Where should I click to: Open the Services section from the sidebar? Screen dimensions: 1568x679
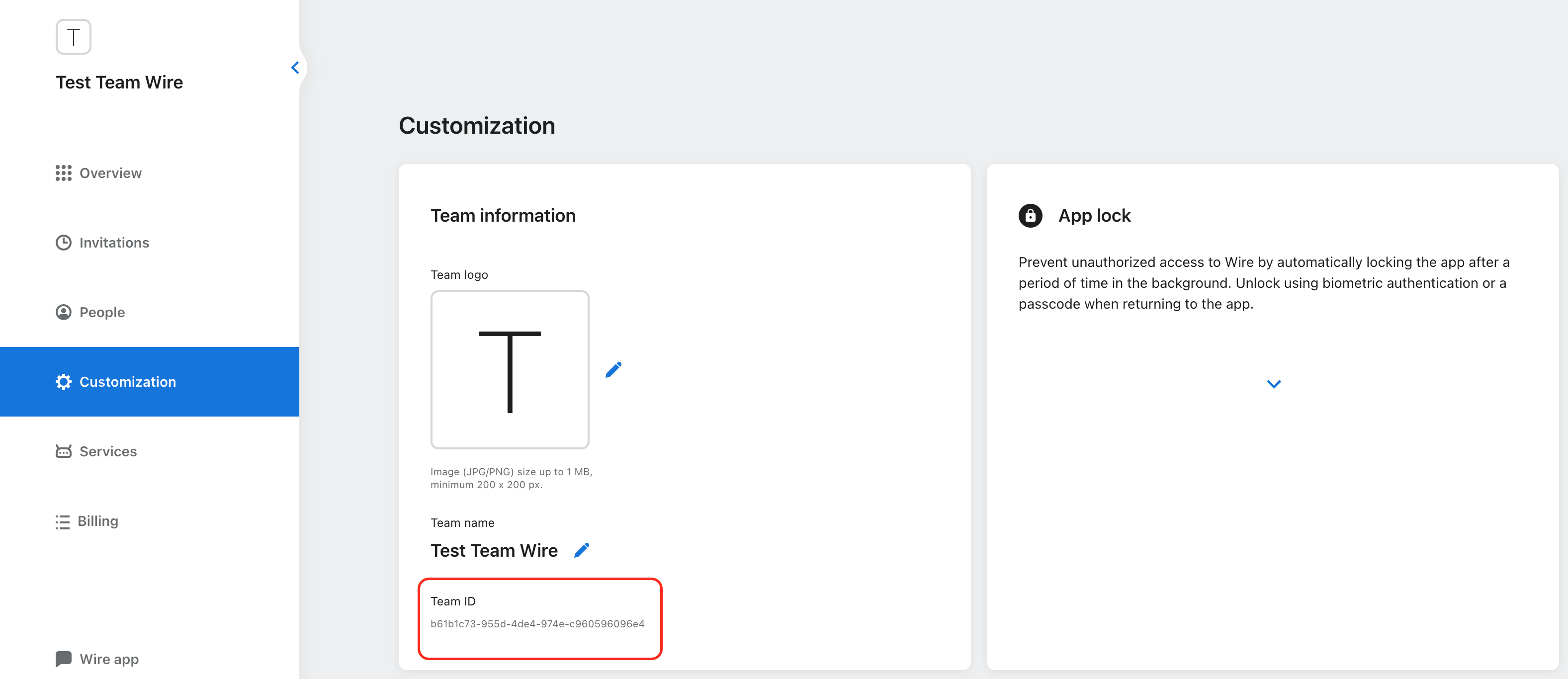coord(108,451)
